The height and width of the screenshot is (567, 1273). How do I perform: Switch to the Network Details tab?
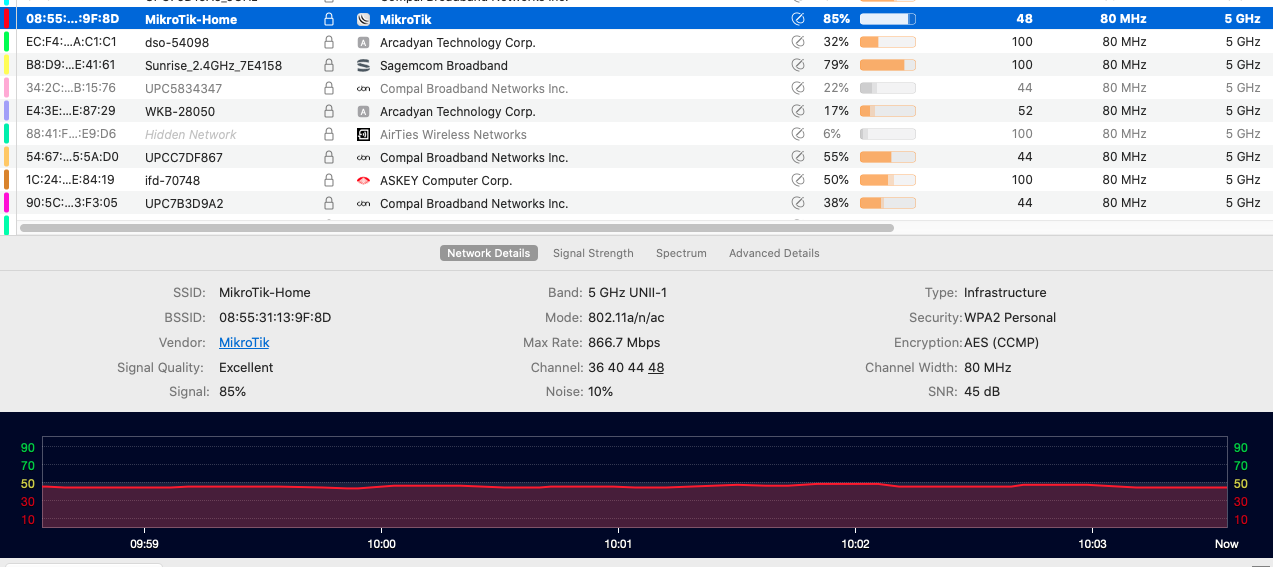(489, 253)
